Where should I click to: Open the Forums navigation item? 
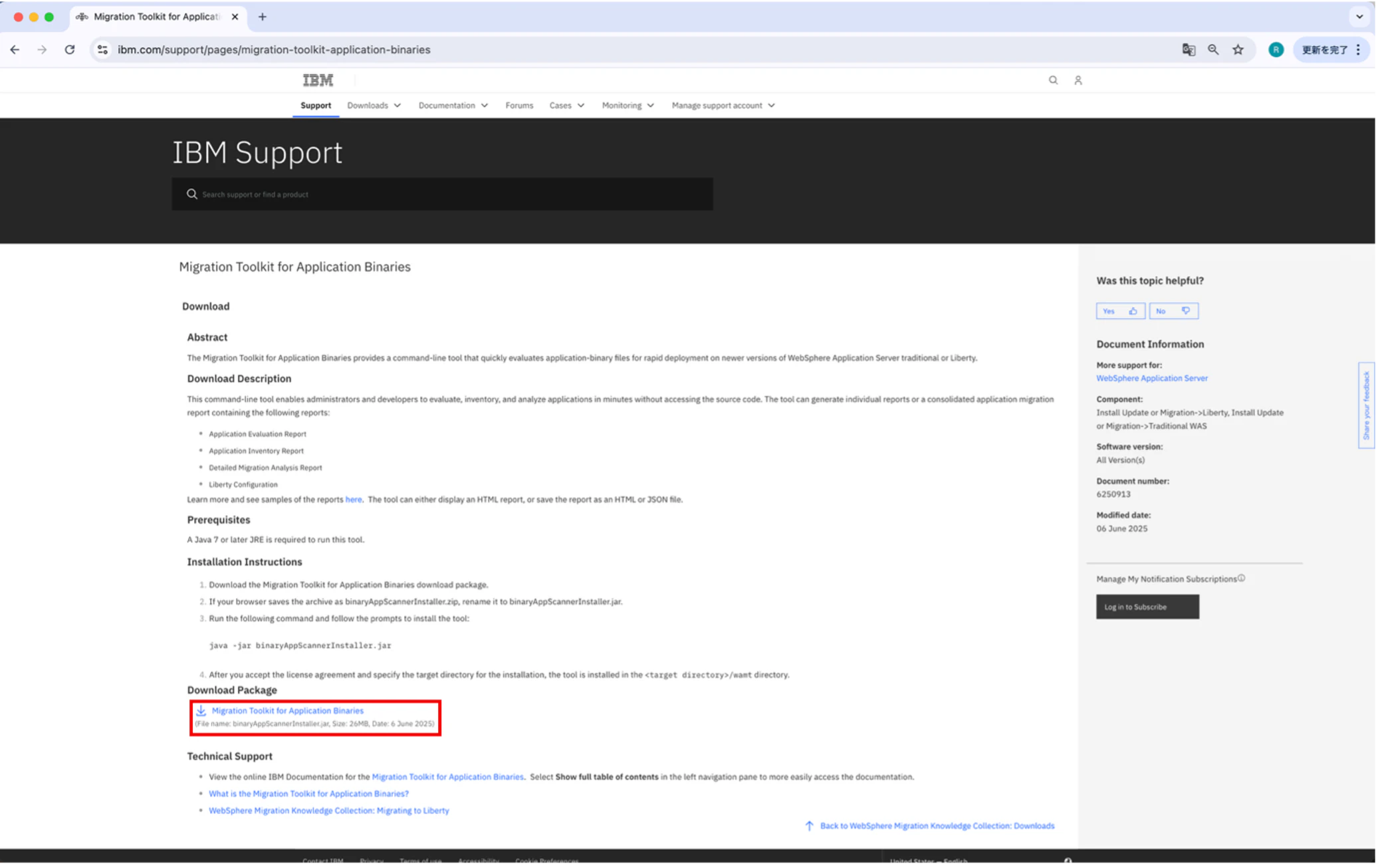click(x=519, y=106)
